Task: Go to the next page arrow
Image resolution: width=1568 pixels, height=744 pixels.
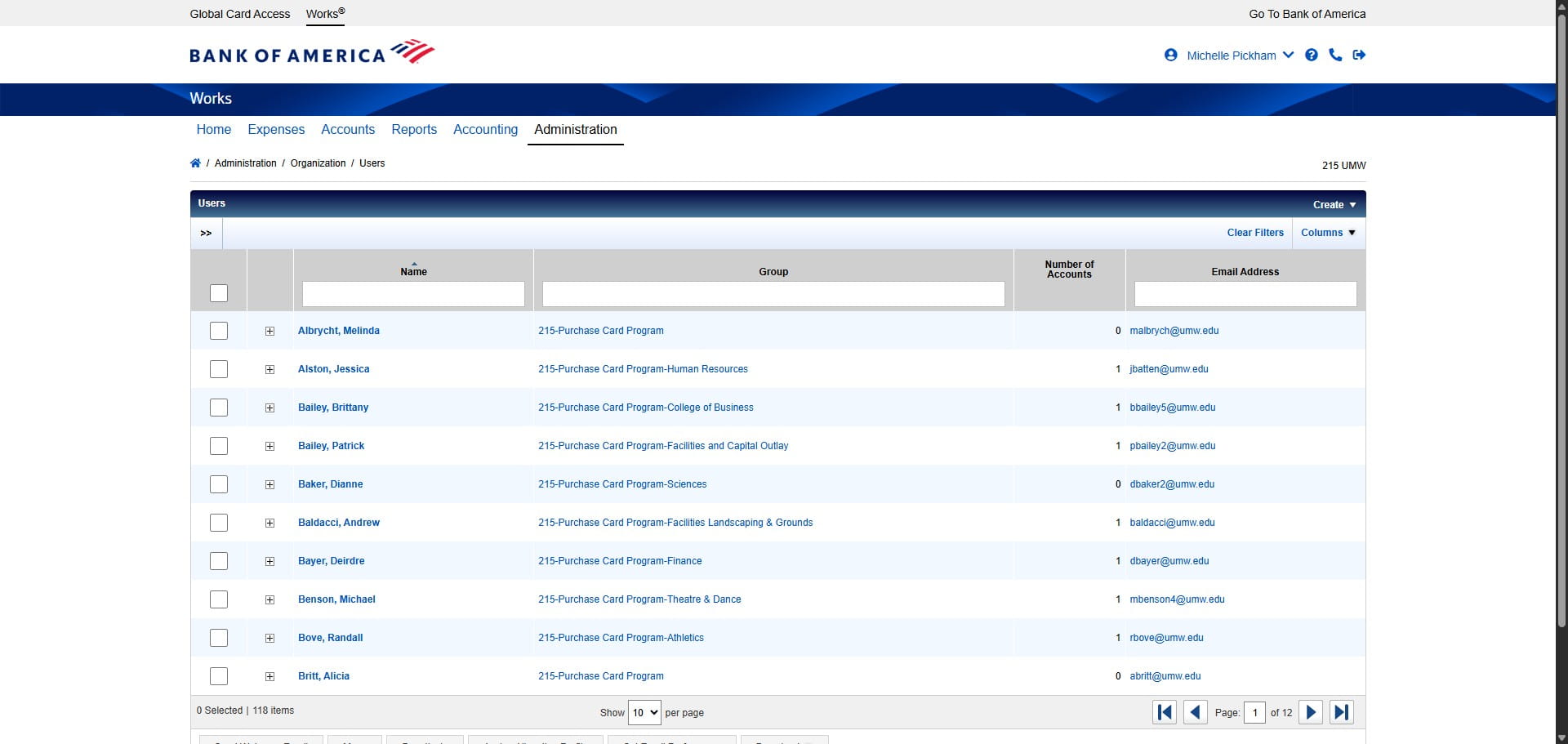Action: click(1311, 712)
